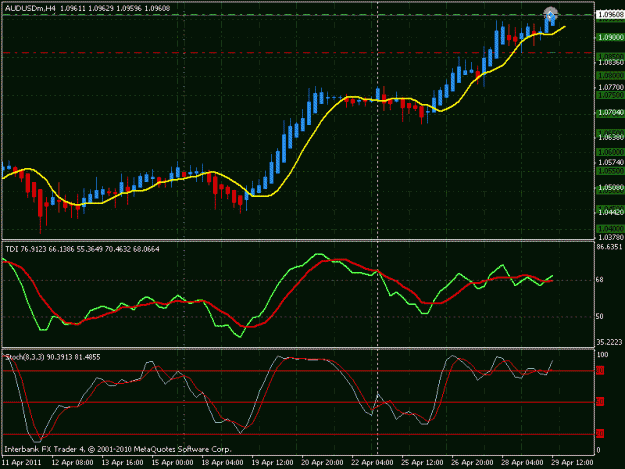This screenshot has width=625, height=469.
Task: Click the red 80 level label on Stochastic
Action: tap(600, 371)
